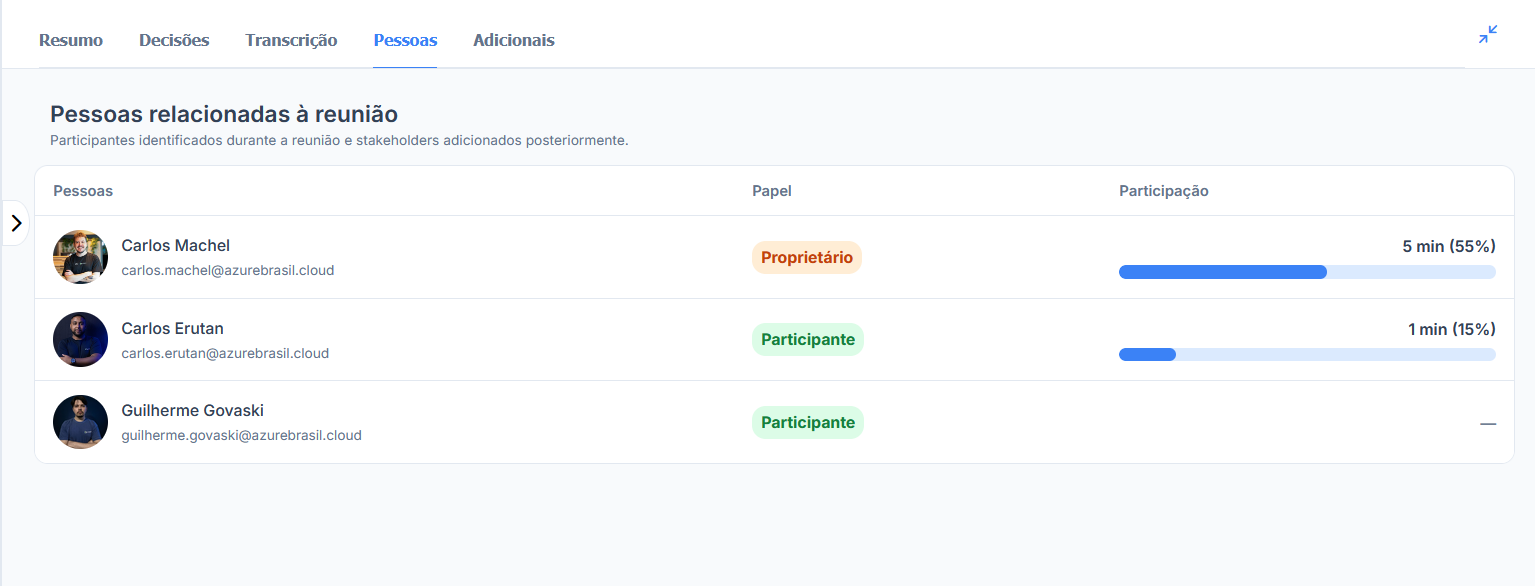The image size is (1535, 586).
Task: Click the carlos.machel@azurebrasil.cloud email
Action: pyautogui.click(x=228, y=270)
